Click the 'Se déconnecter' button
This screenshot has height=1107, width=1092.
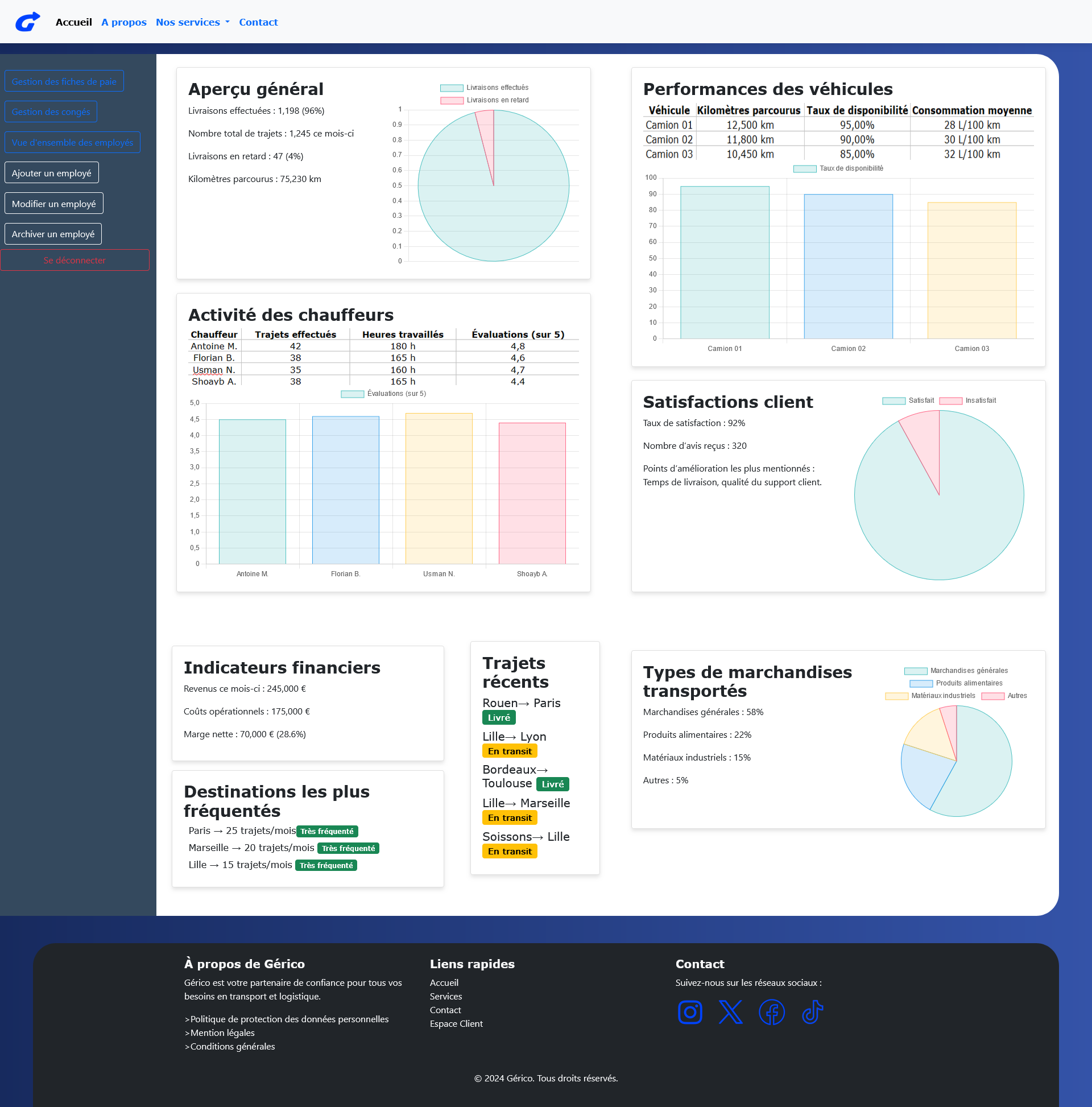(75, 260)
